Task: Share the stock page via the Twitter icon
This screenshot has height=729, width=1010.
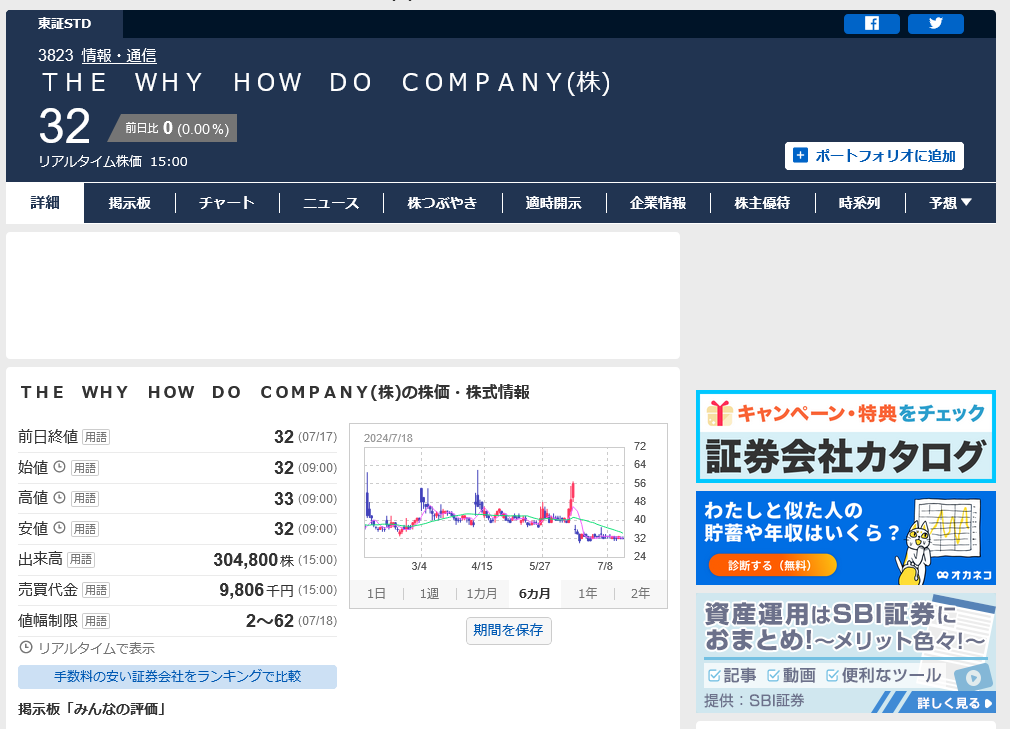Action: (935, 23)
